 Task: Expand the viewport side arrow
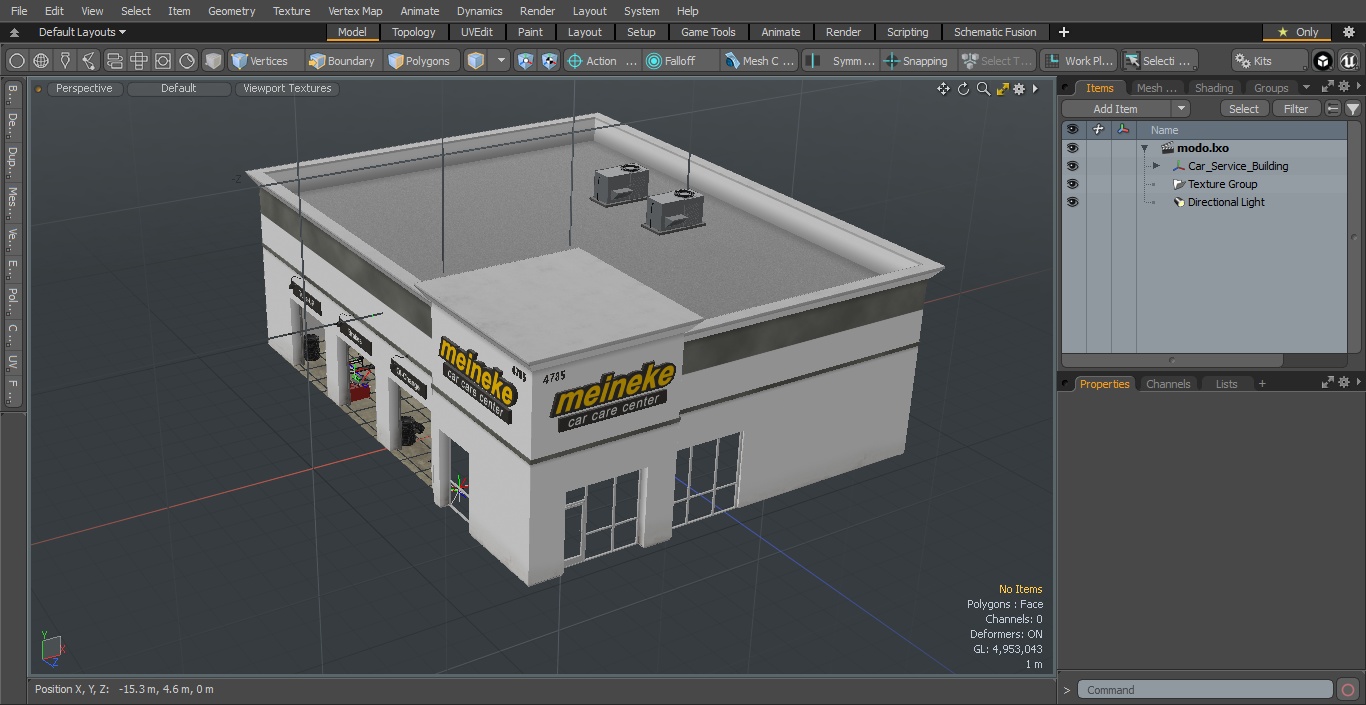1035,89
